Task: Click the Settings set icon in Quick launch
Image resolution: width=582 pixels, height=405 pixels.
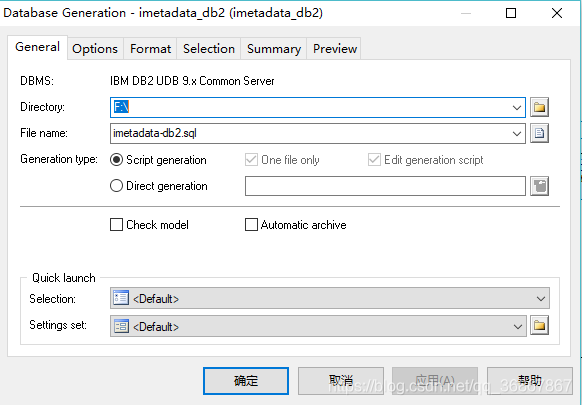Action: (x=121, y=326)
